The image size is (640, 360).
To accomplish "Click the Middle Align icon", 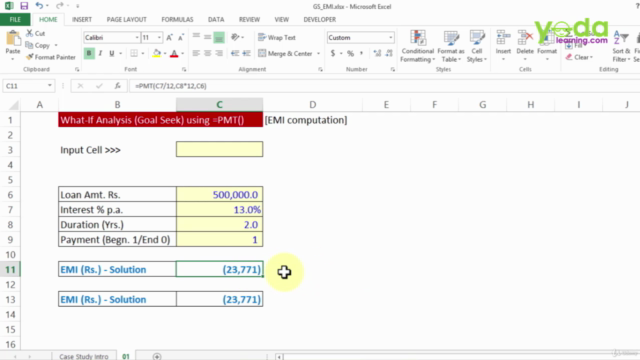I will coord(207,37).
